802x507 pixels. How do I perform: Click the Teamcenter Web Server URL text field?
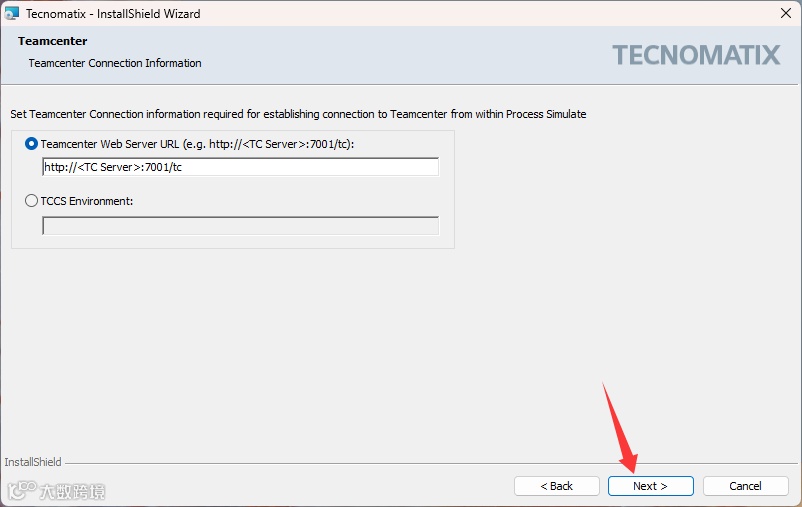coord(240,167)
